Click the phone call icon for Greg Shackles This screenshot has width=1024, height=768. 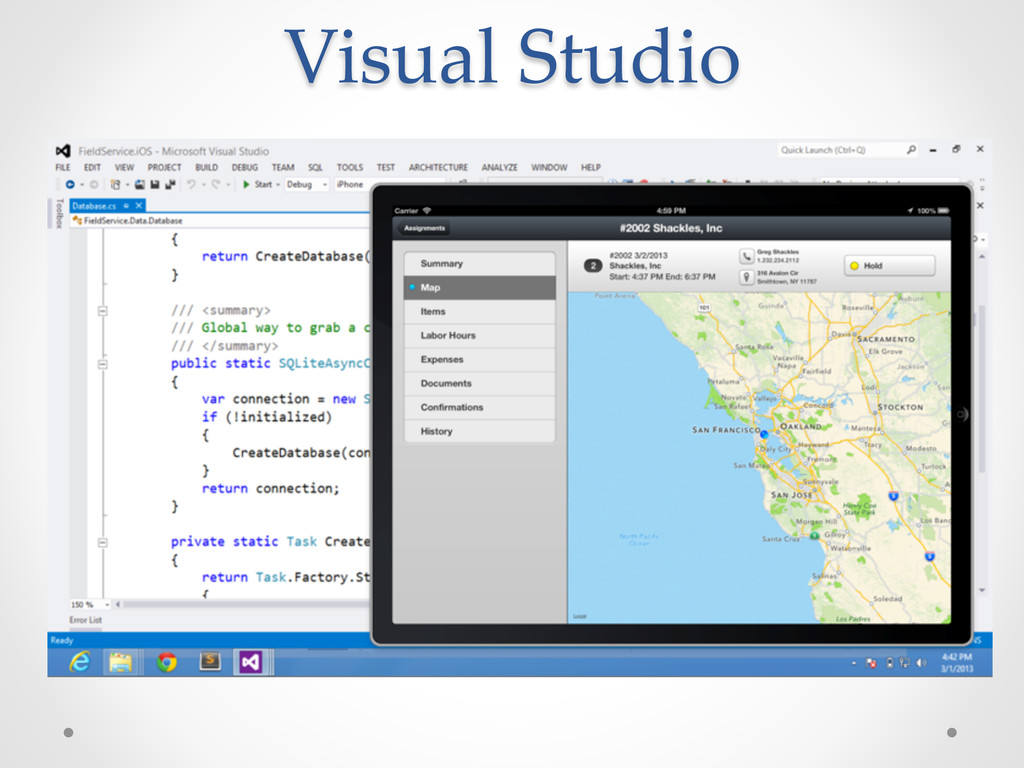coord(746,256)
